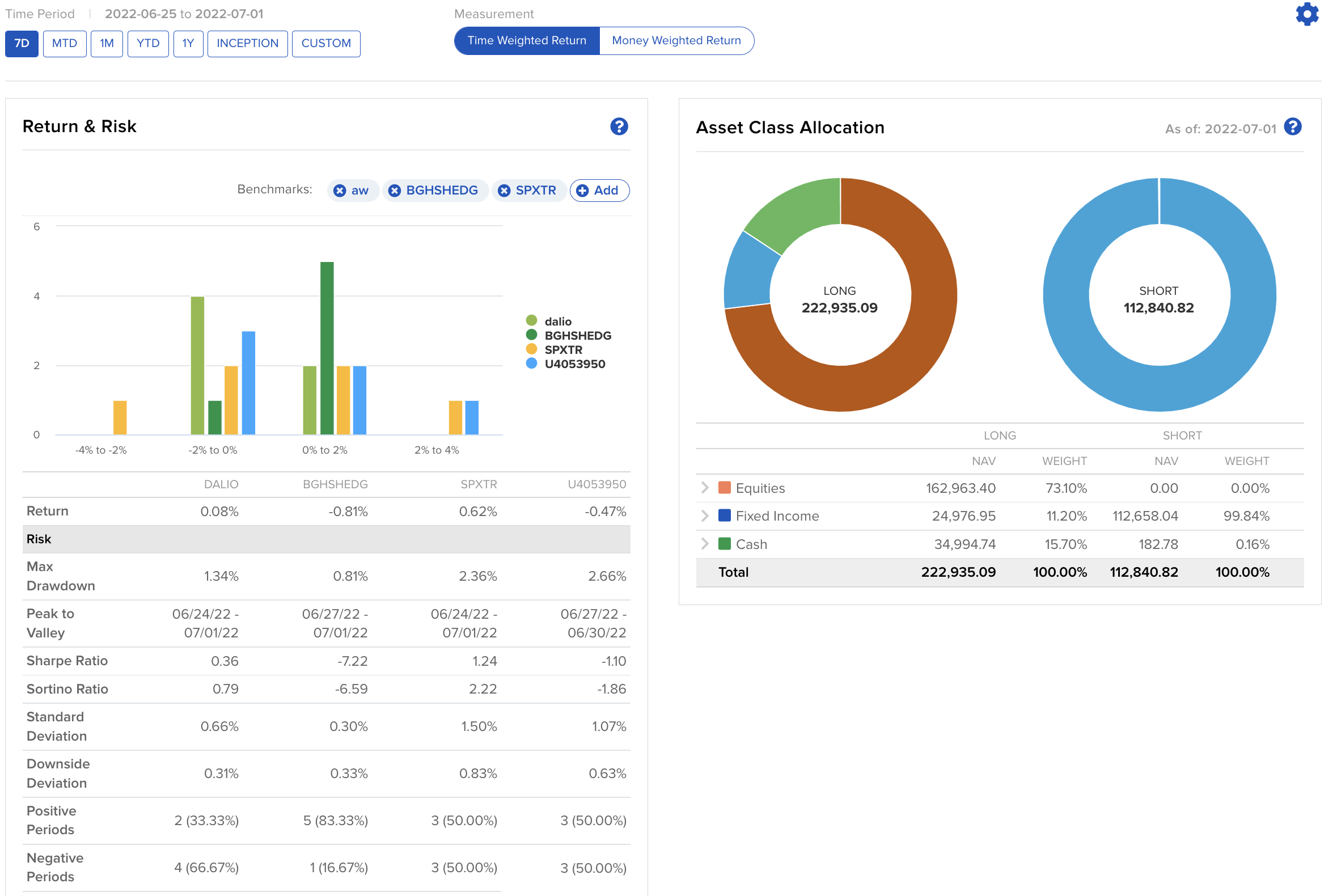The image size is (1337, 896).
Task: Open the settings gear icon
Action: (1307, 14)
